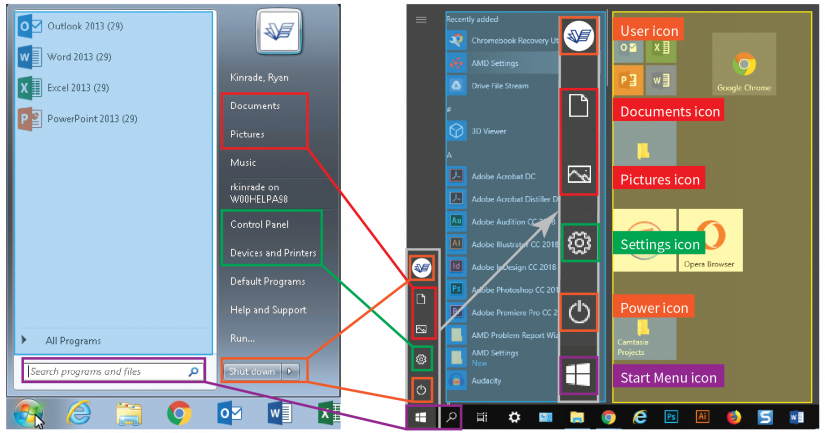825x433 pixels.
Task: Open Adobe Acrobat Distiller
Action: pos(502,199)
